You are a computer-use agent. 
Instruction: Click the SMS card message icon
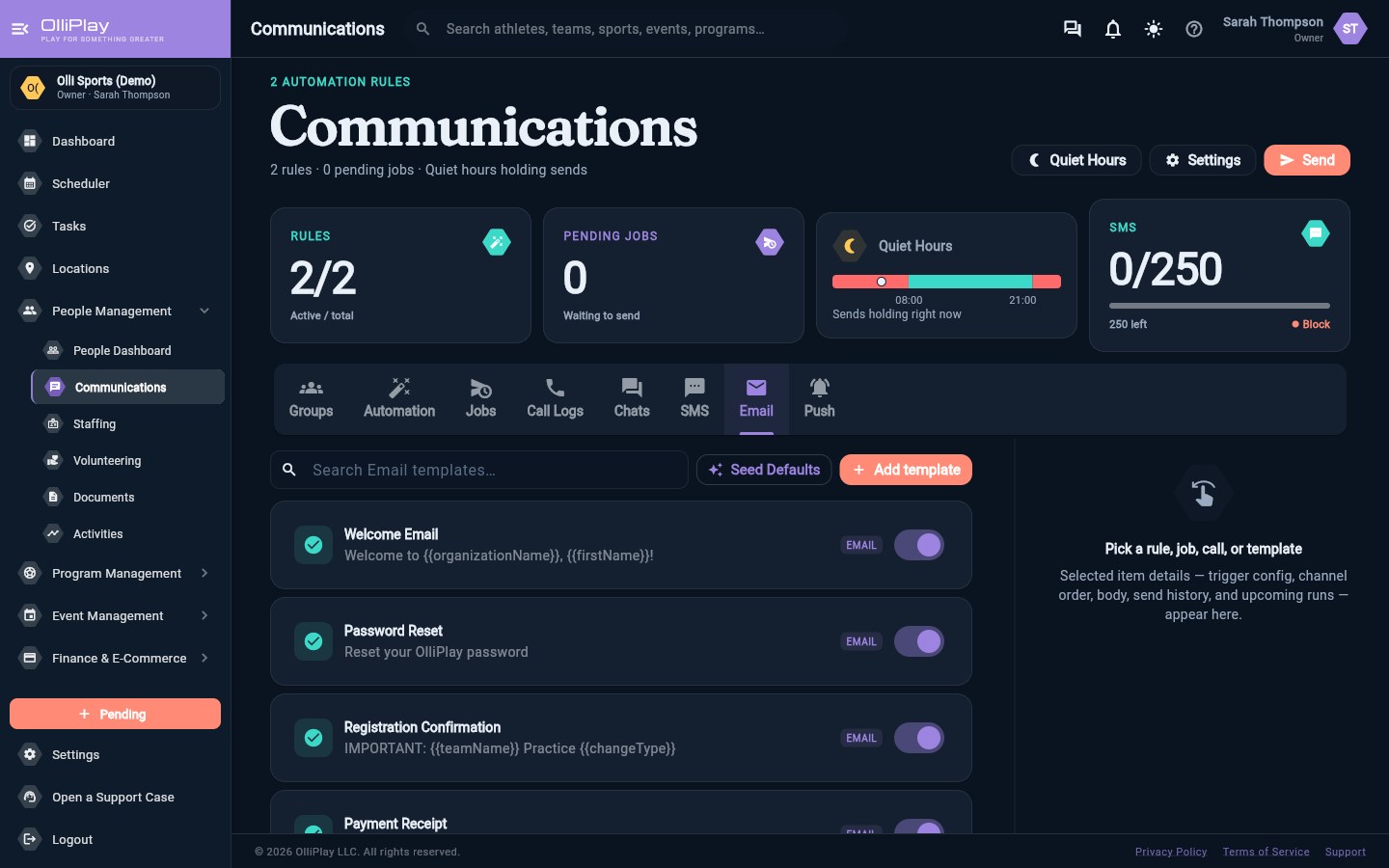[1316, 233]
